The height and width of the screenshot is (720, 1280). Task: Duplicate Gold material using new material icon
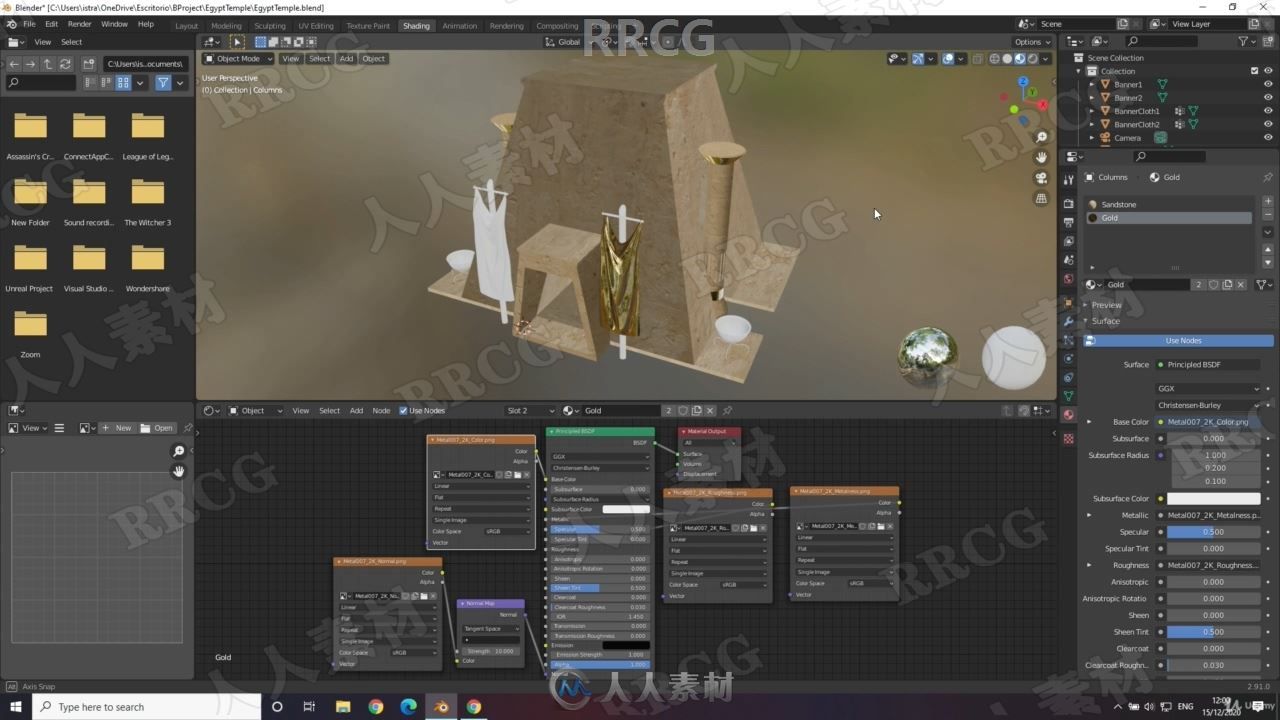[x=1227, y=285]
